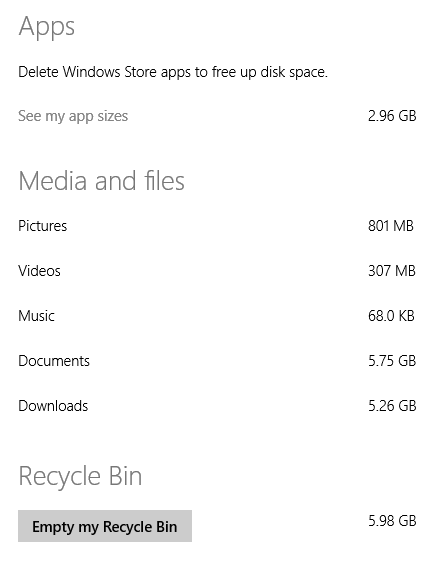This screenshot has width=433, height=562.
Task: Click the 5.75 GB Documents size
Action: [x=392, y=361]
